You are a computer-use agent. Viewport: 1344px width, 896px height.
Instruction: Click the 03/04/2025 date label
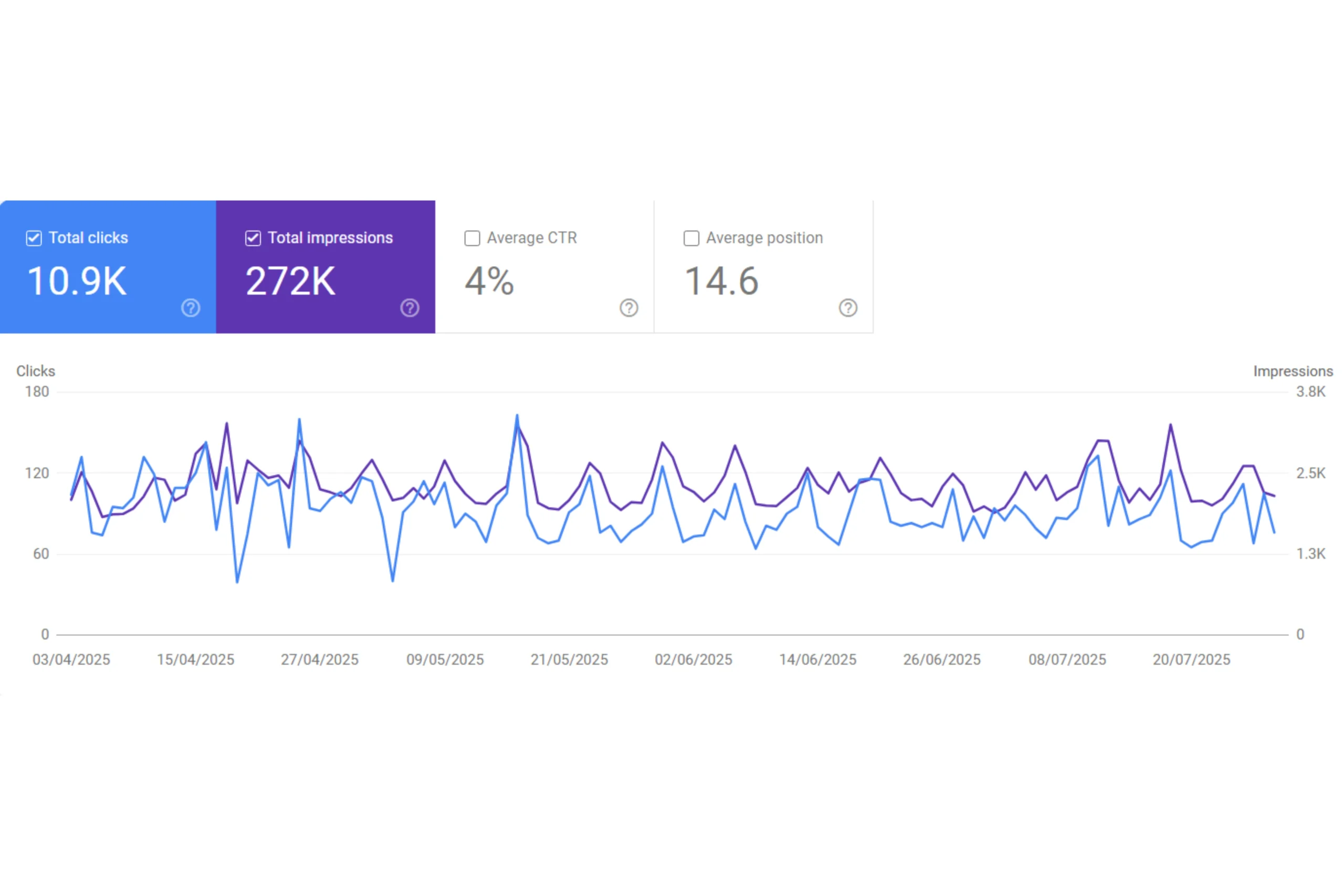tap(71, 659)
